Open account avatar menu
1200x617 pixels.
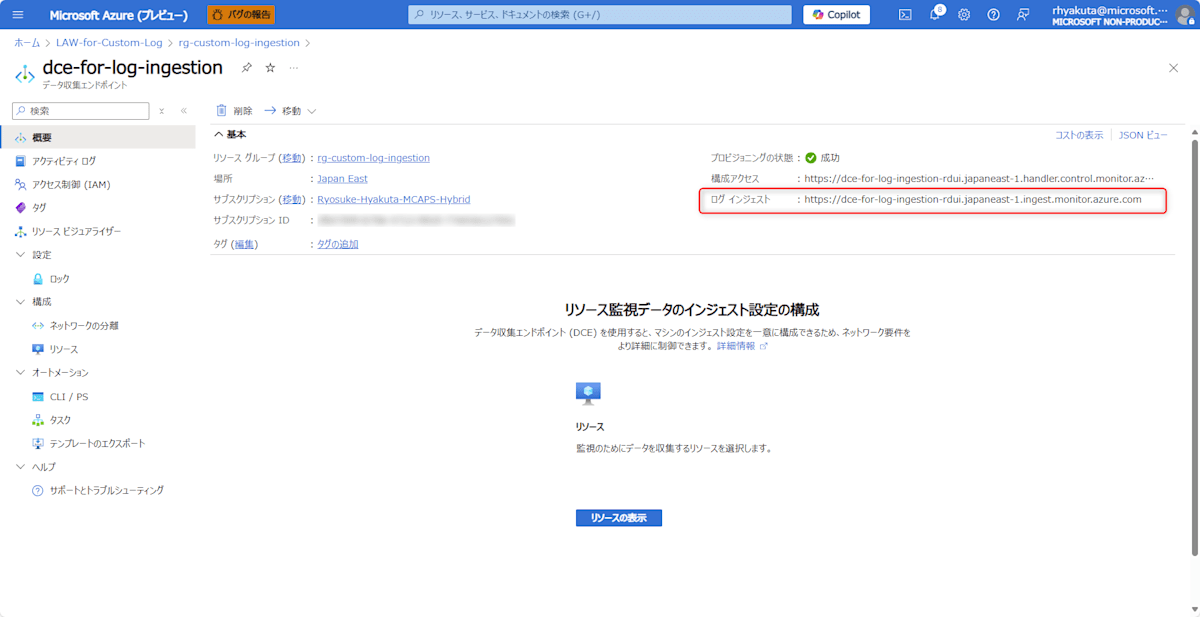point(1185,15)
